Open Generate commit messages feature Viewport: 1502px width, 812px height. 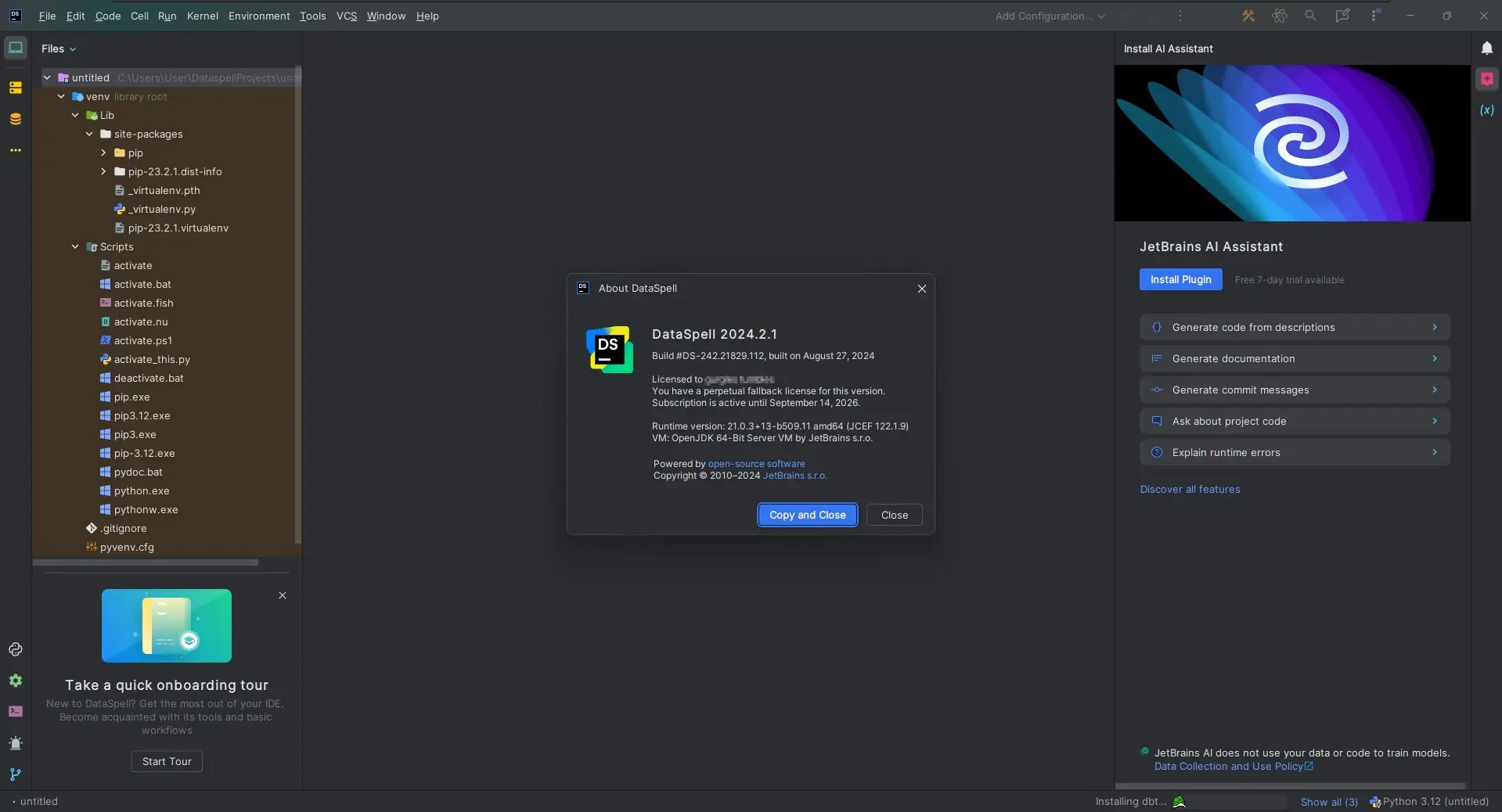click(1295, 390)
